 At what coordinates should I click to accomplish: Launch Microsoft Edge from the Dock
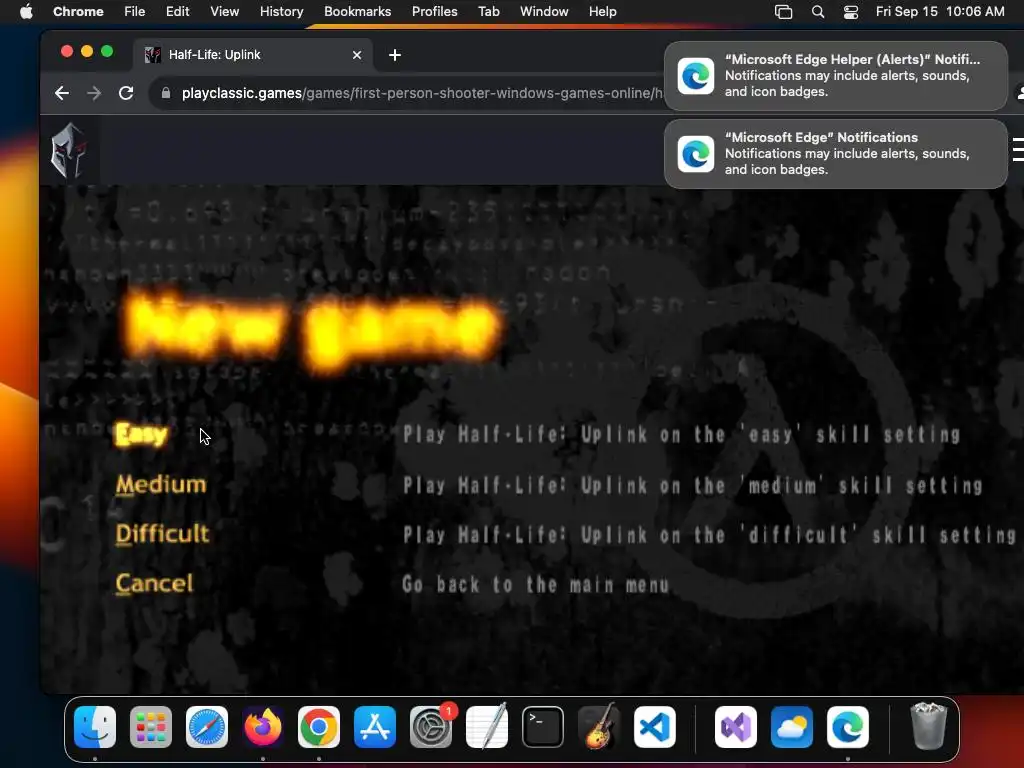pyautogui.click(x=848, y=727)
